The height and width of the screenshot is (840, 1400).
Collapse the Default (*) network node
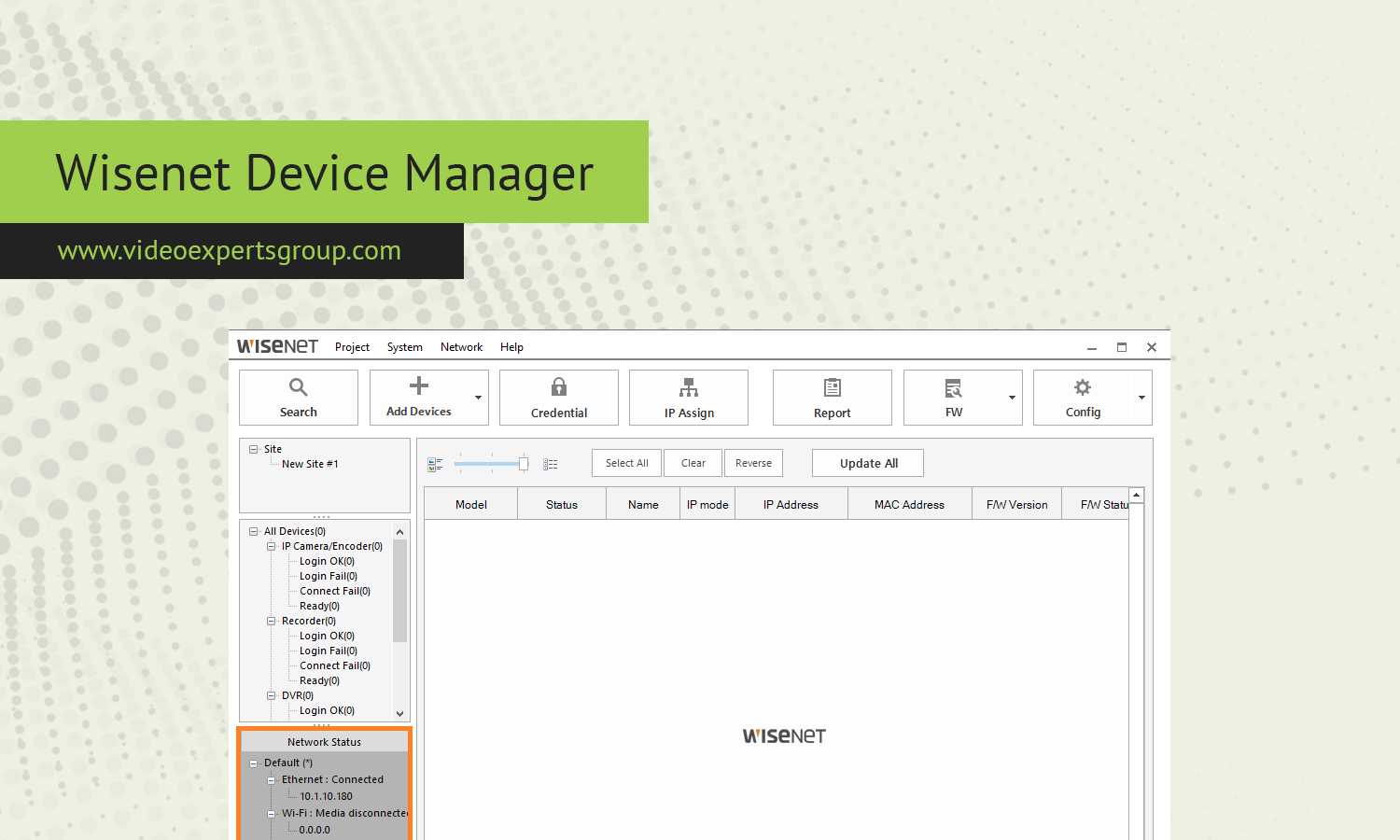click(x=253, y=763)
